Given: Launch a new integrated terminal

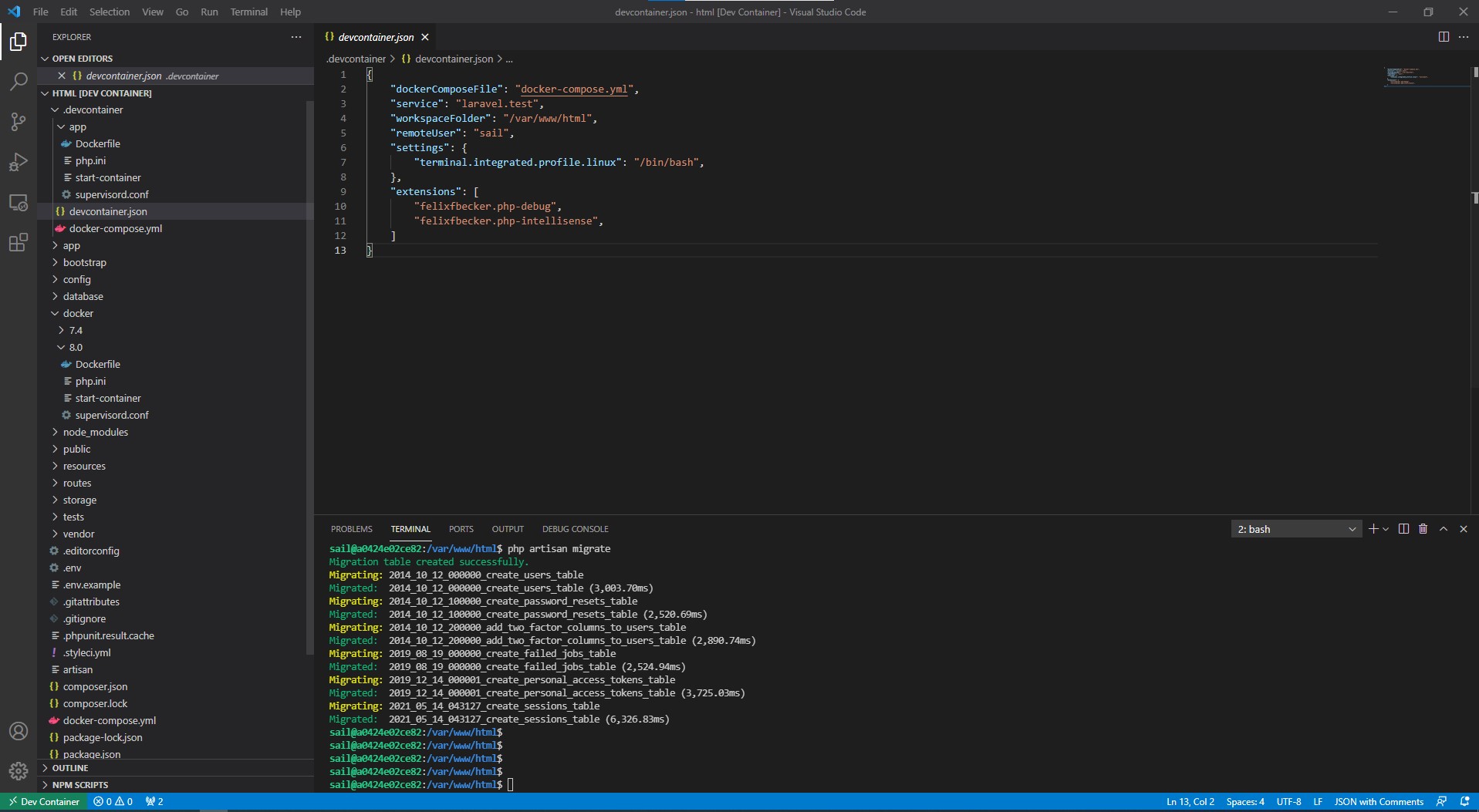Looking at the screenshot, I should tap(1375, 529).
